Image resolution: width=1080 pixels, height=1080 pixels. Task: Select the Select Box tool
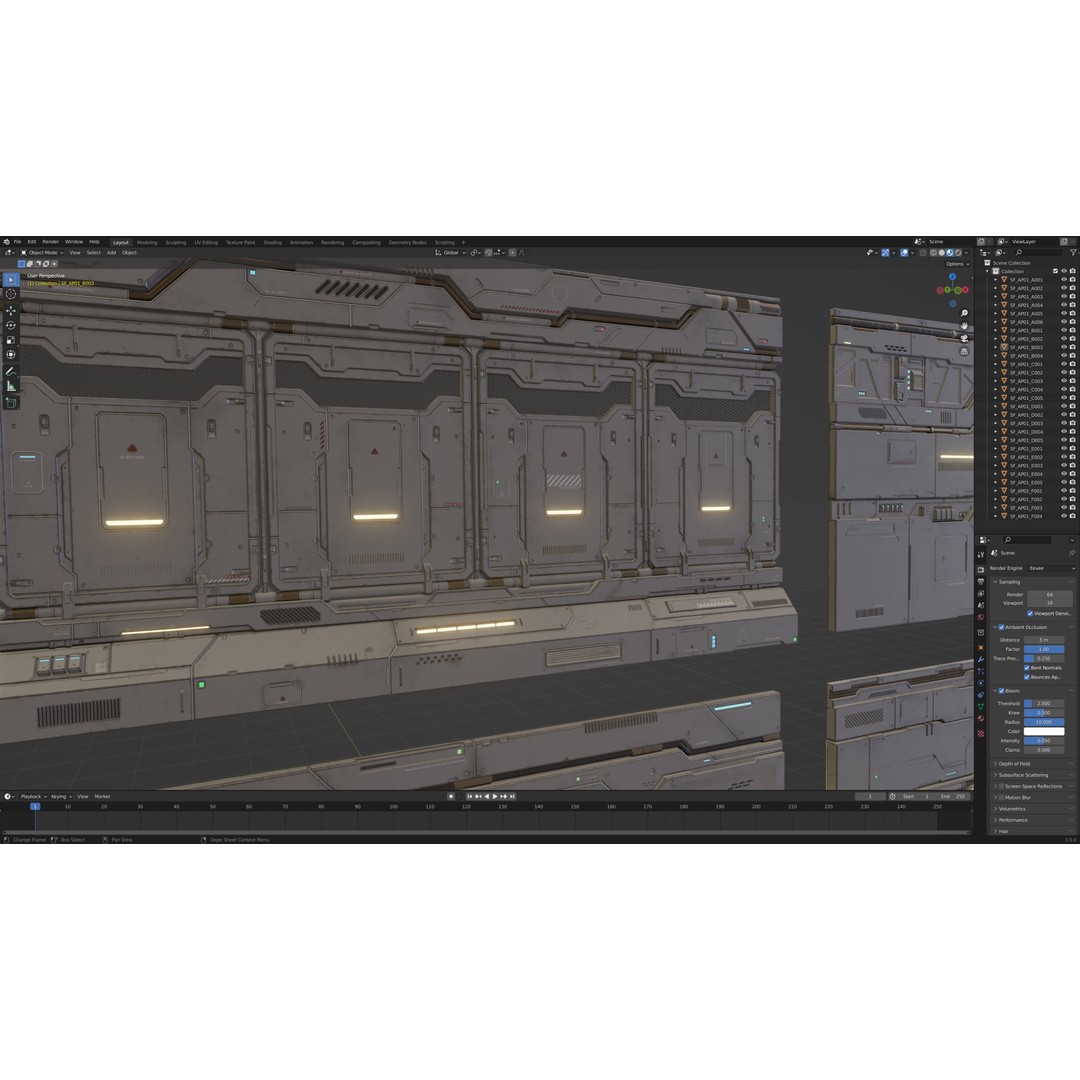point(10,280)
